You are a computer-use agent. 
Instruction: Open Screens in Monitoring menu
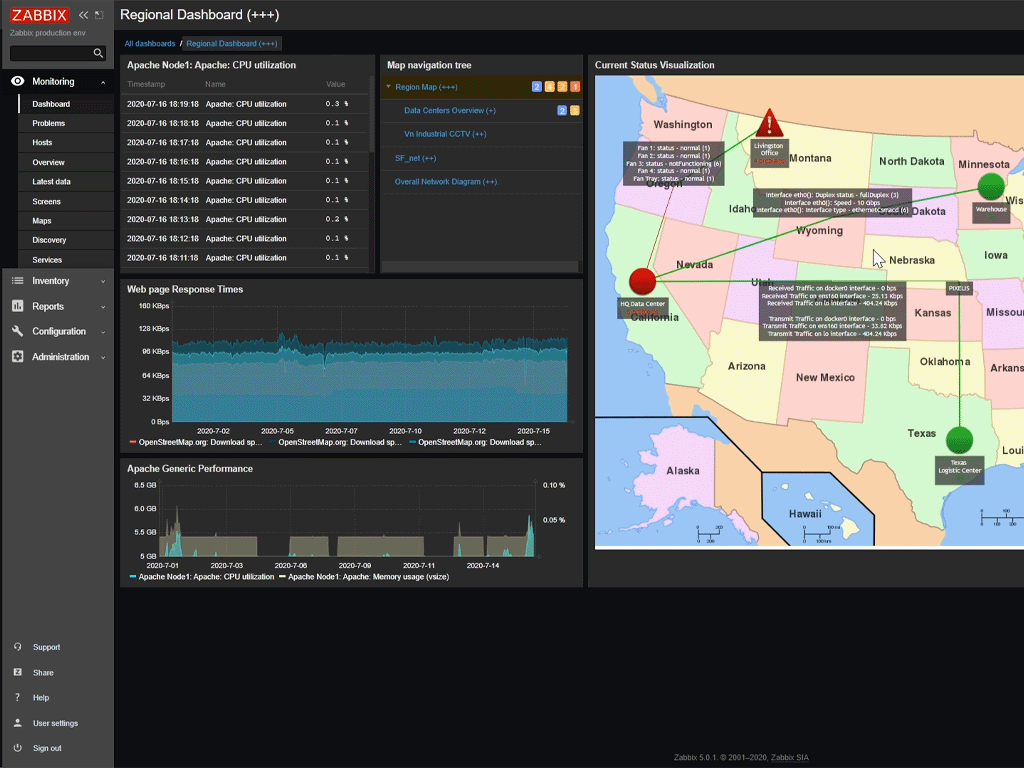point(46,201)
